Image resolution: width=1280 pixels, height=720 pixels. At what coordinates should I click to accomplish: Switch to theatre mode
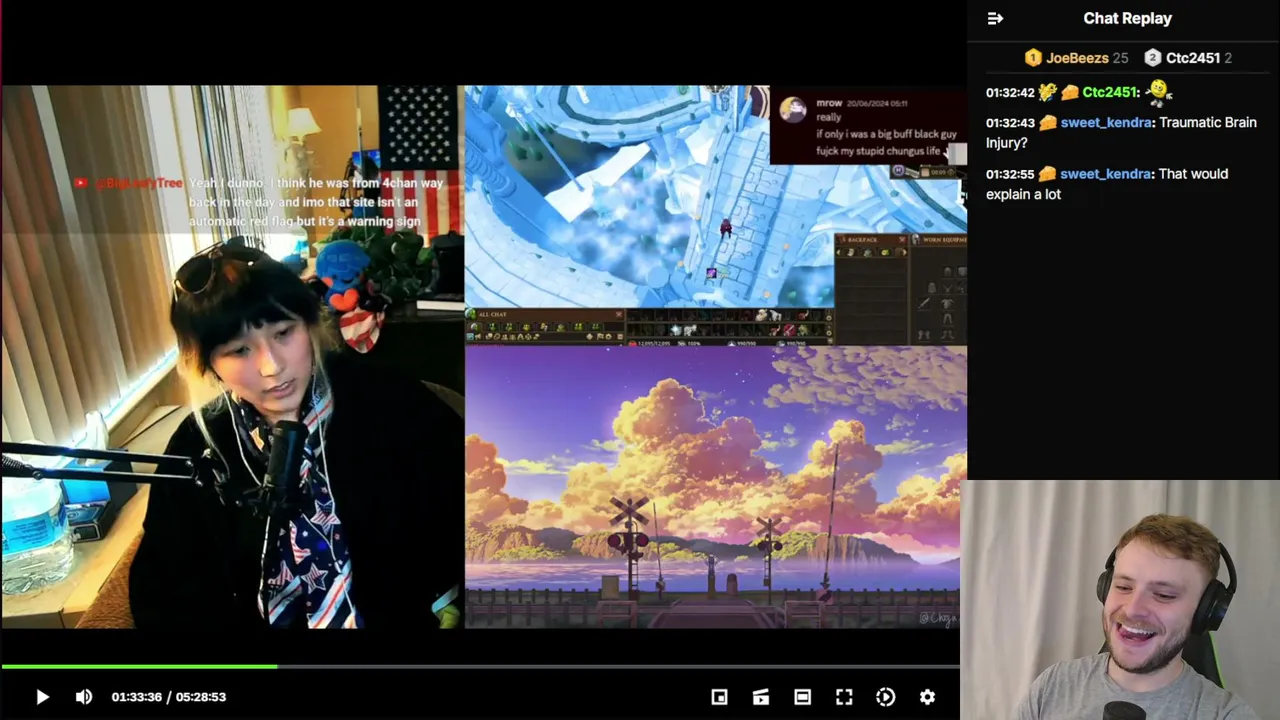tap(802, 697)
